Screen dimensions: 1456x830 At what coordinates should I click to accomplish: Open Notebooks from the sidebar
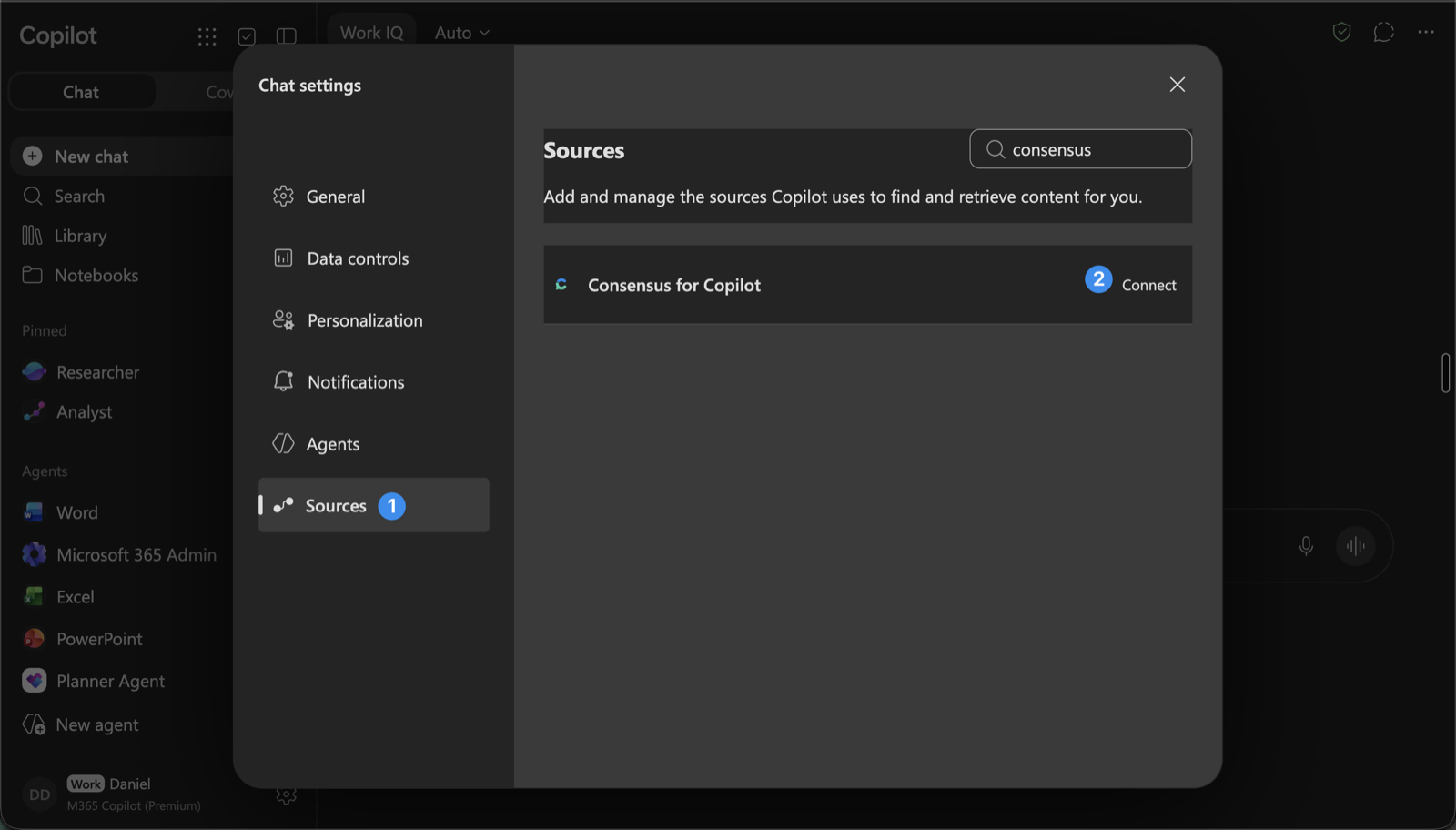(80, 275)
